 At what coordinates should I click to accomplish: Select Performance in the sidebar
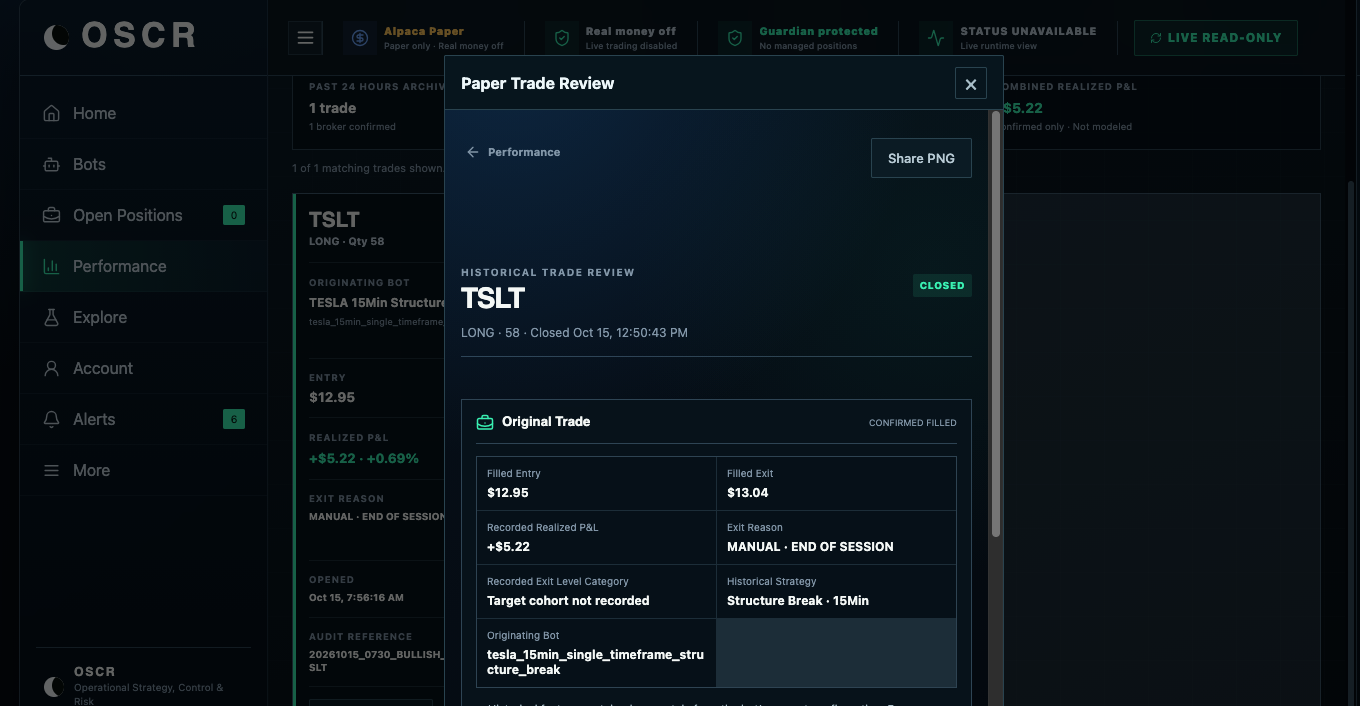click(143, 266)
